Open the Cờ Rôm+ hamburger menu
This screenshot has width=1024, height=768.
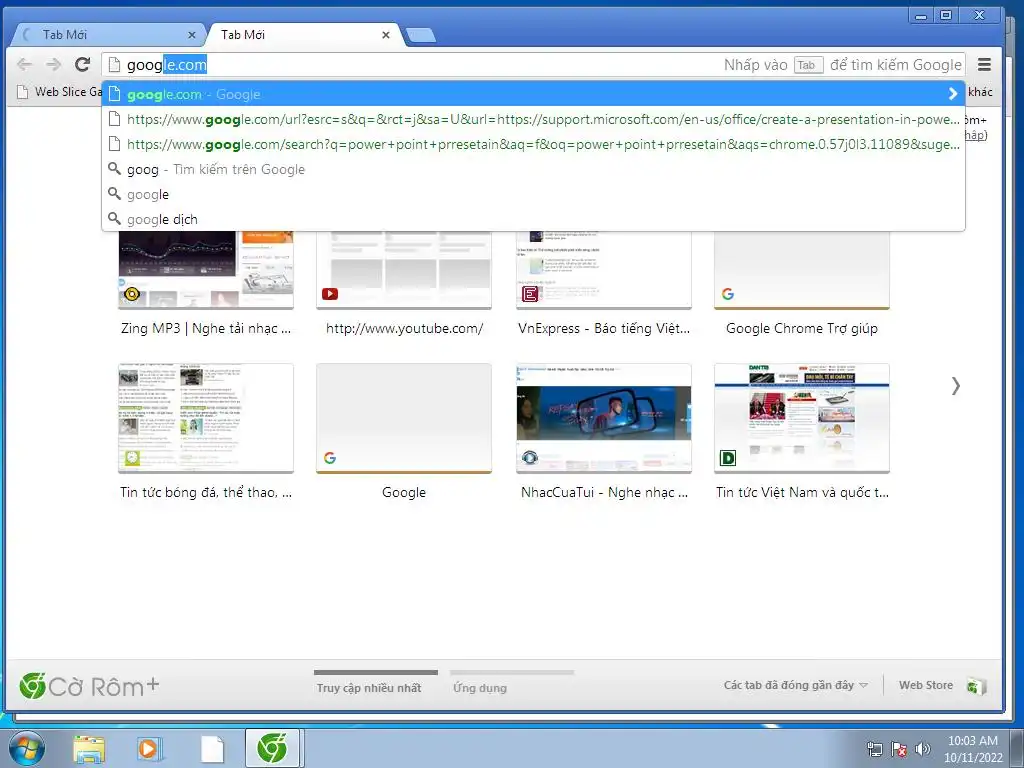984,65
